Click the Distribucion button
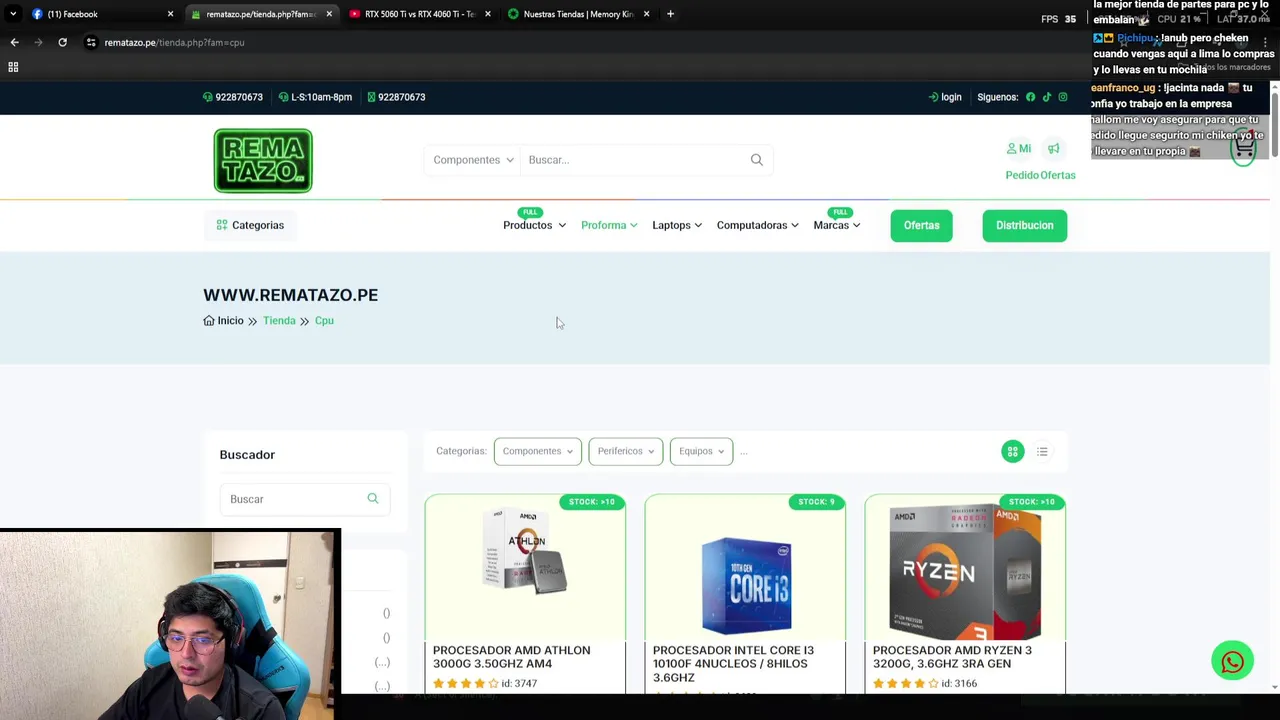 pos(1024,225)
